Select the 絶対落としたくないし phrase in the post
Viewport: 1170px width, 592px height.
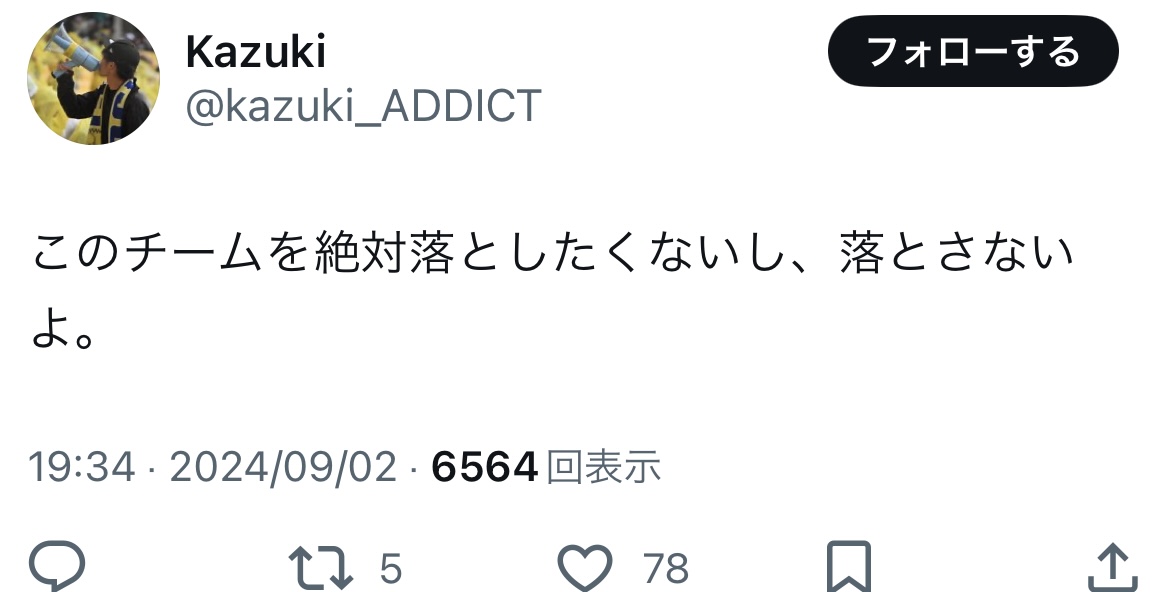pos(547,253)
